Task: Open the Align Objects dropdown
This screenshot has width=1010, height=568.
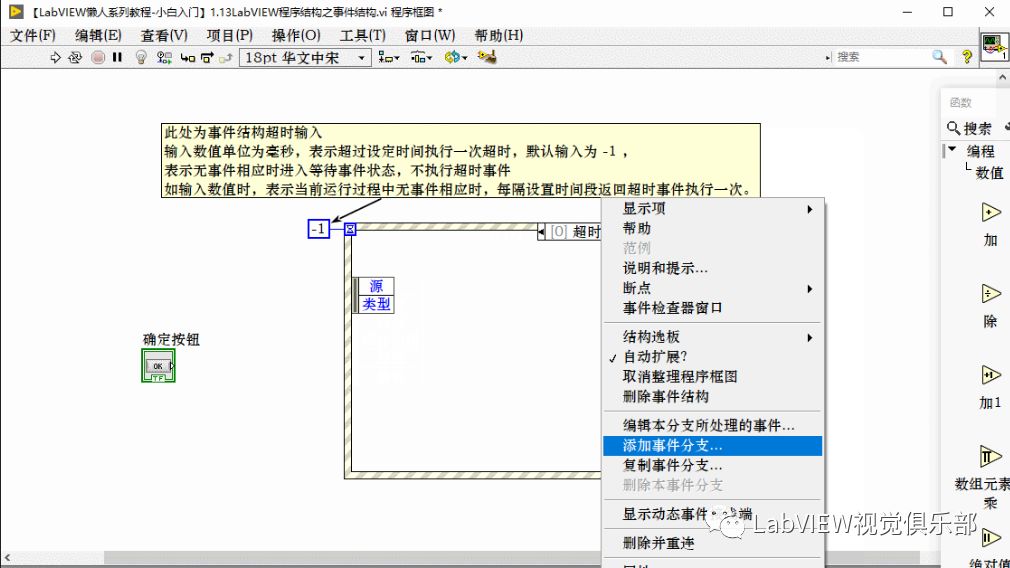Action: point(388,58)
